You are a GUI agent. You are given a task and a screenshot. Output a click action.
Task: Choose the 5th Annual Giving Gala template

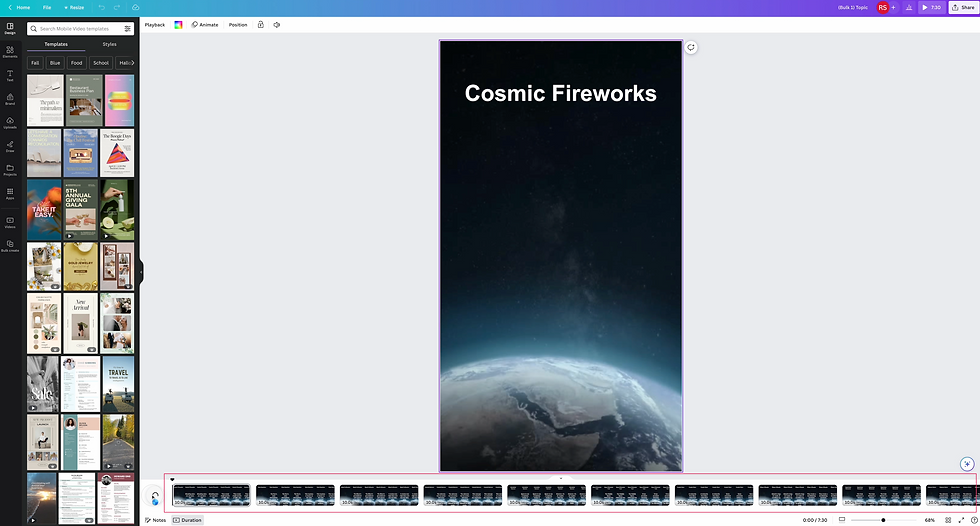[x=81, y=211]
